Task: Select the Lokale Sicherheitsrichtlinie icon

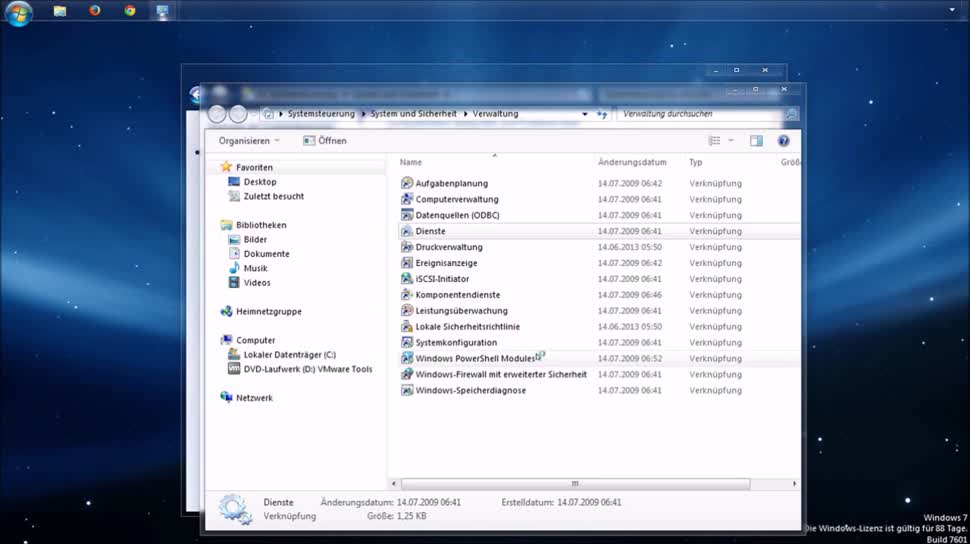Action: point(406,327)
